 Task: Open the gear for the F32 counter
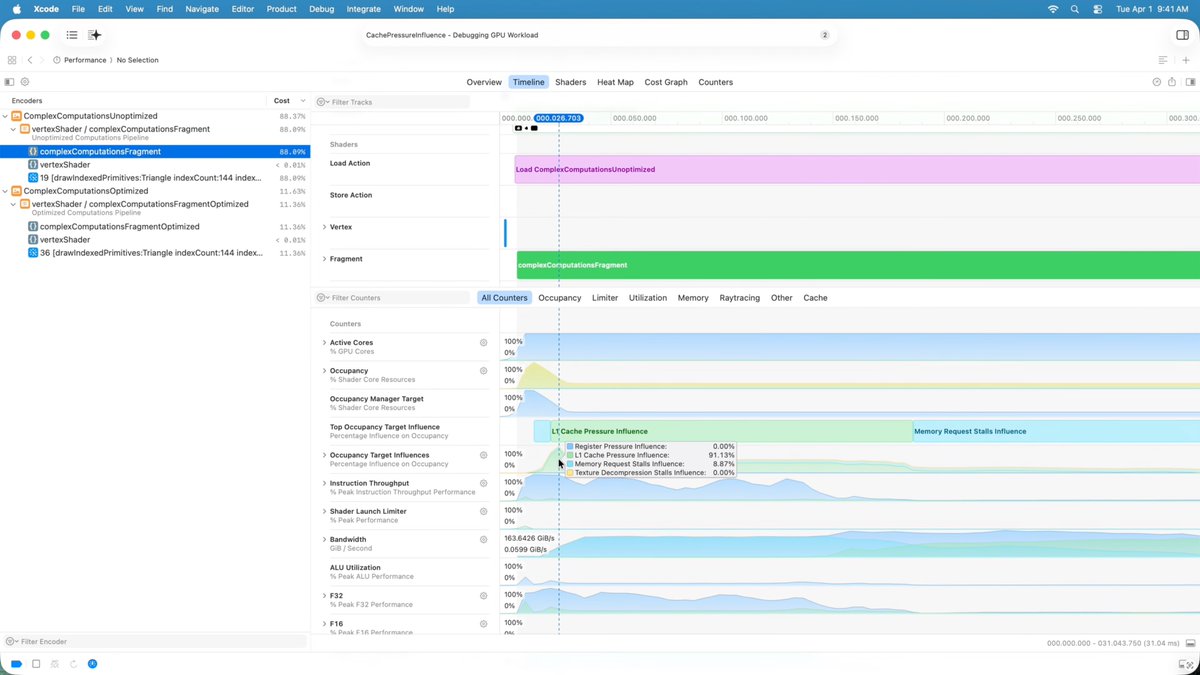(x=483, y=595)
